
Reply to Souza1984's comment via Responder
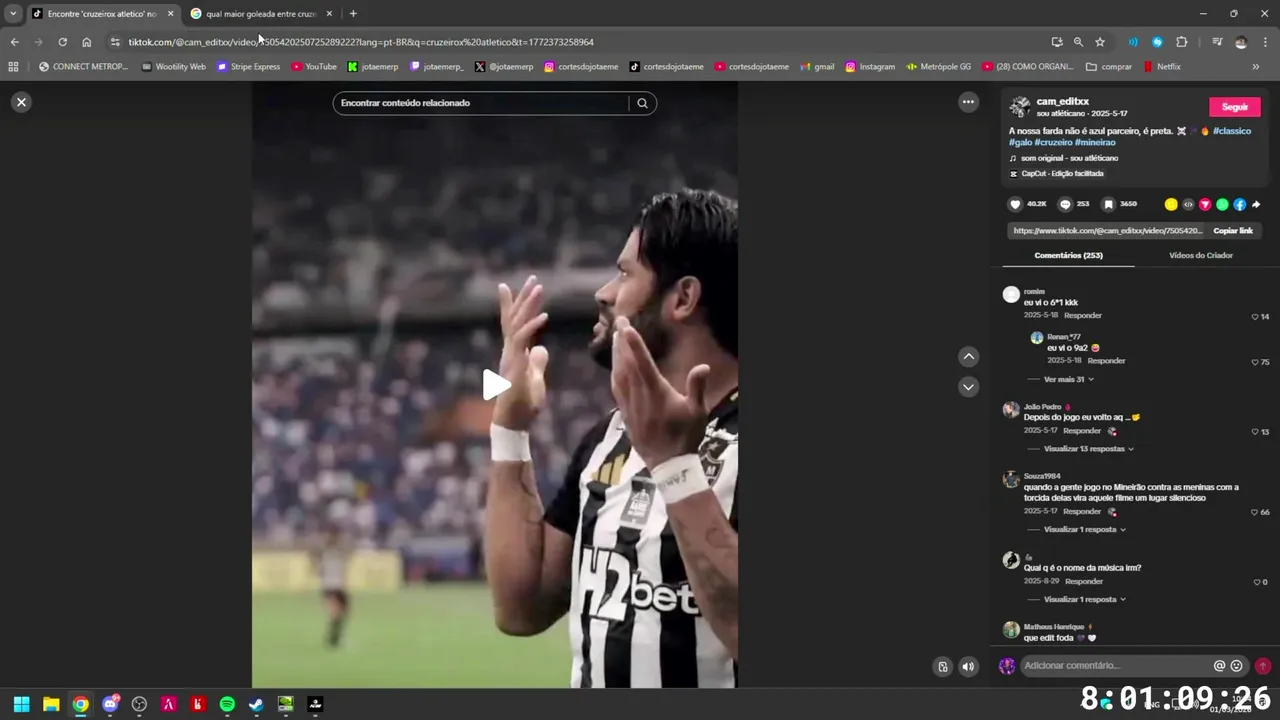click(x=1082, y=512)
